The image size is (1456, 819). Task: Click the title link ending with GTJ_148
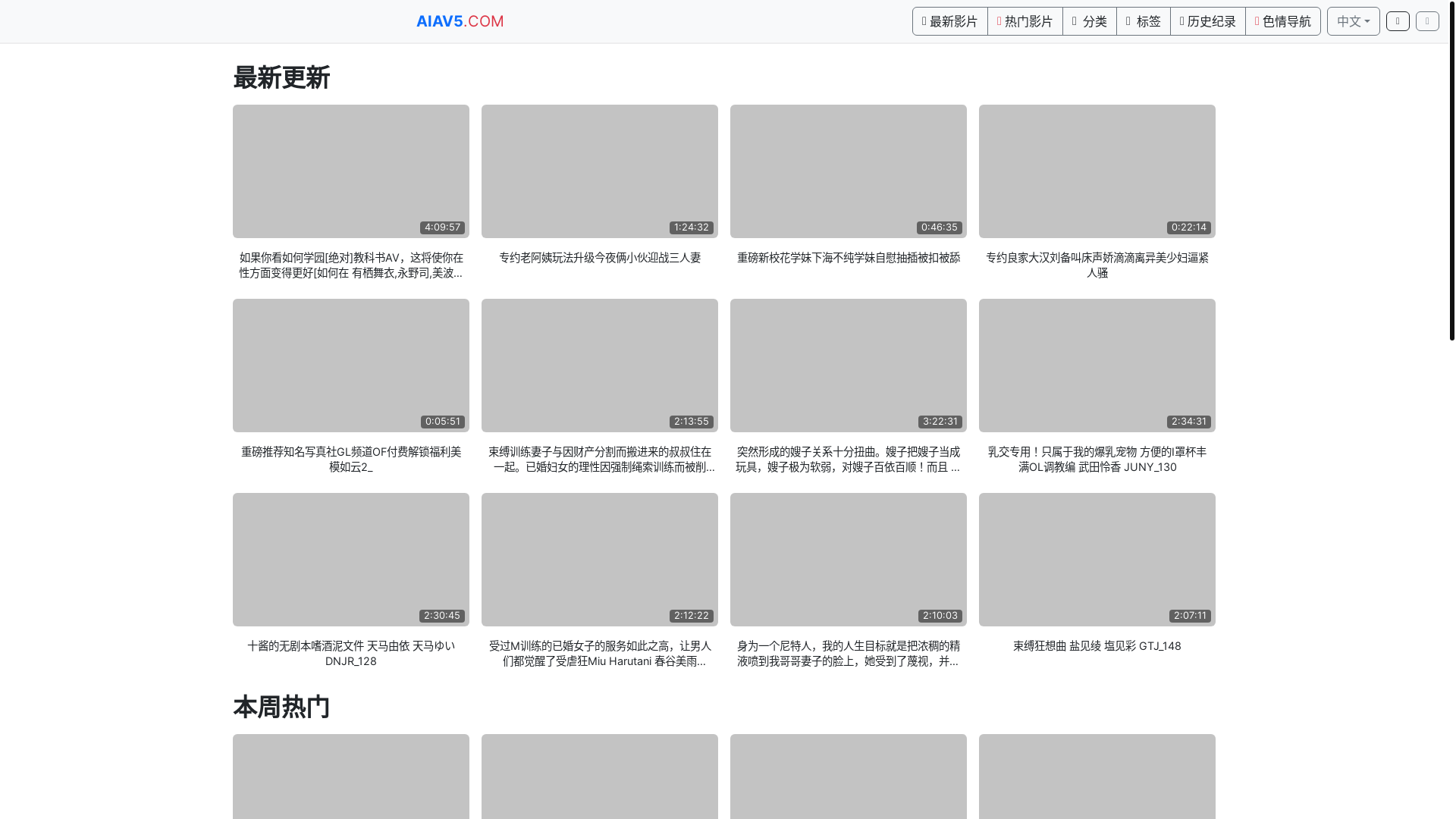[x=1097, y=646]
